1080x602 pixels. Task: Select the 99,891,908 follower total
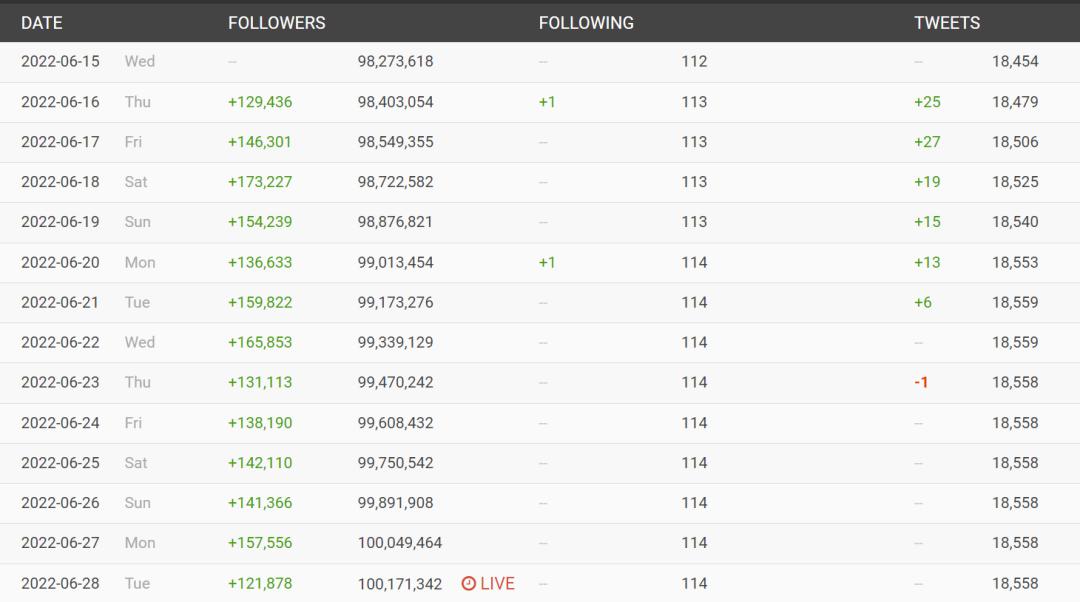click(395, 503)
